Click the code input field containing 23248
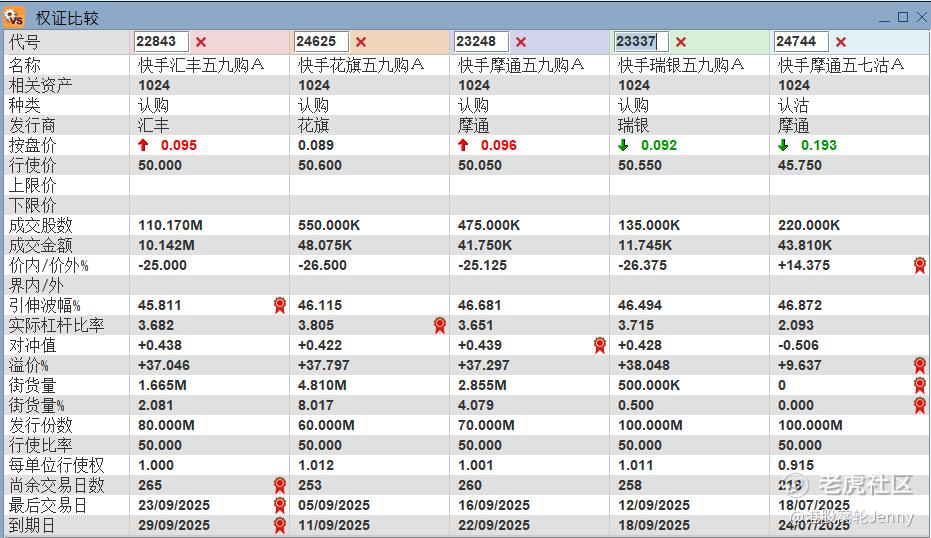The width and height of the screenshot is (931, 538). (482, 42)
